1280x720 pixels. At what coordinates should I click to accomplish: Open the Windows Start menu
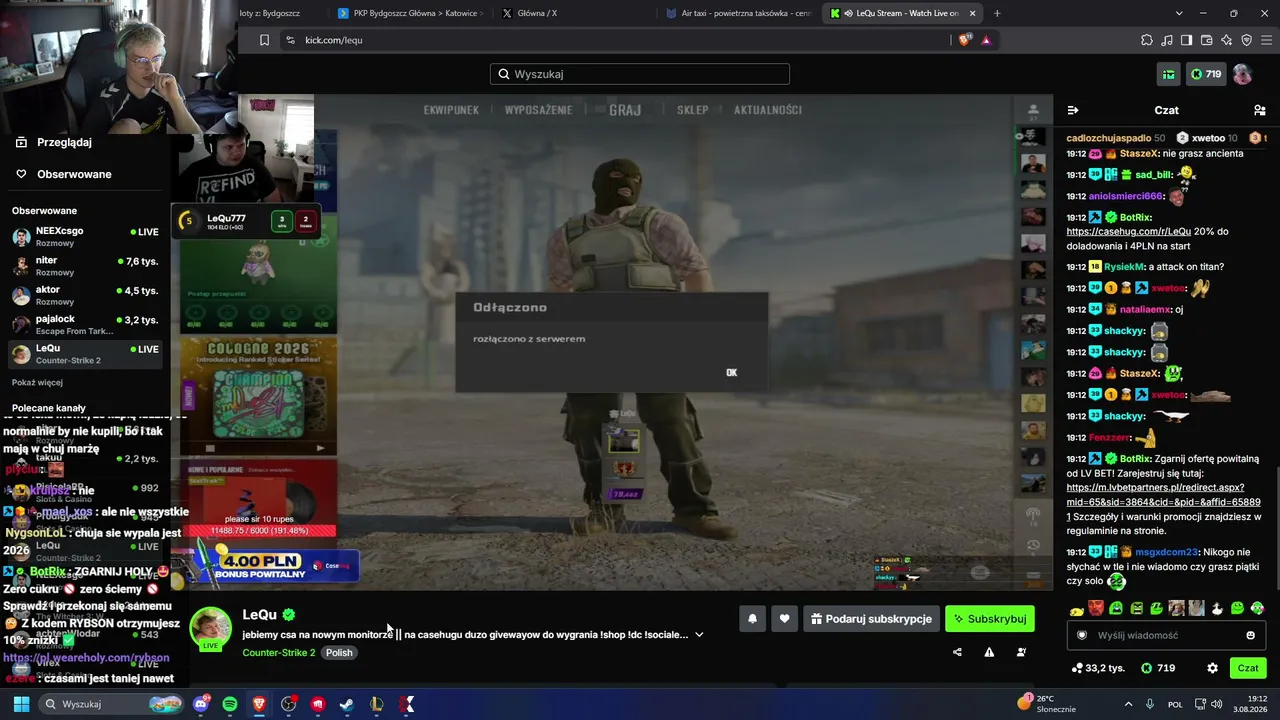(x=21, y=704)
